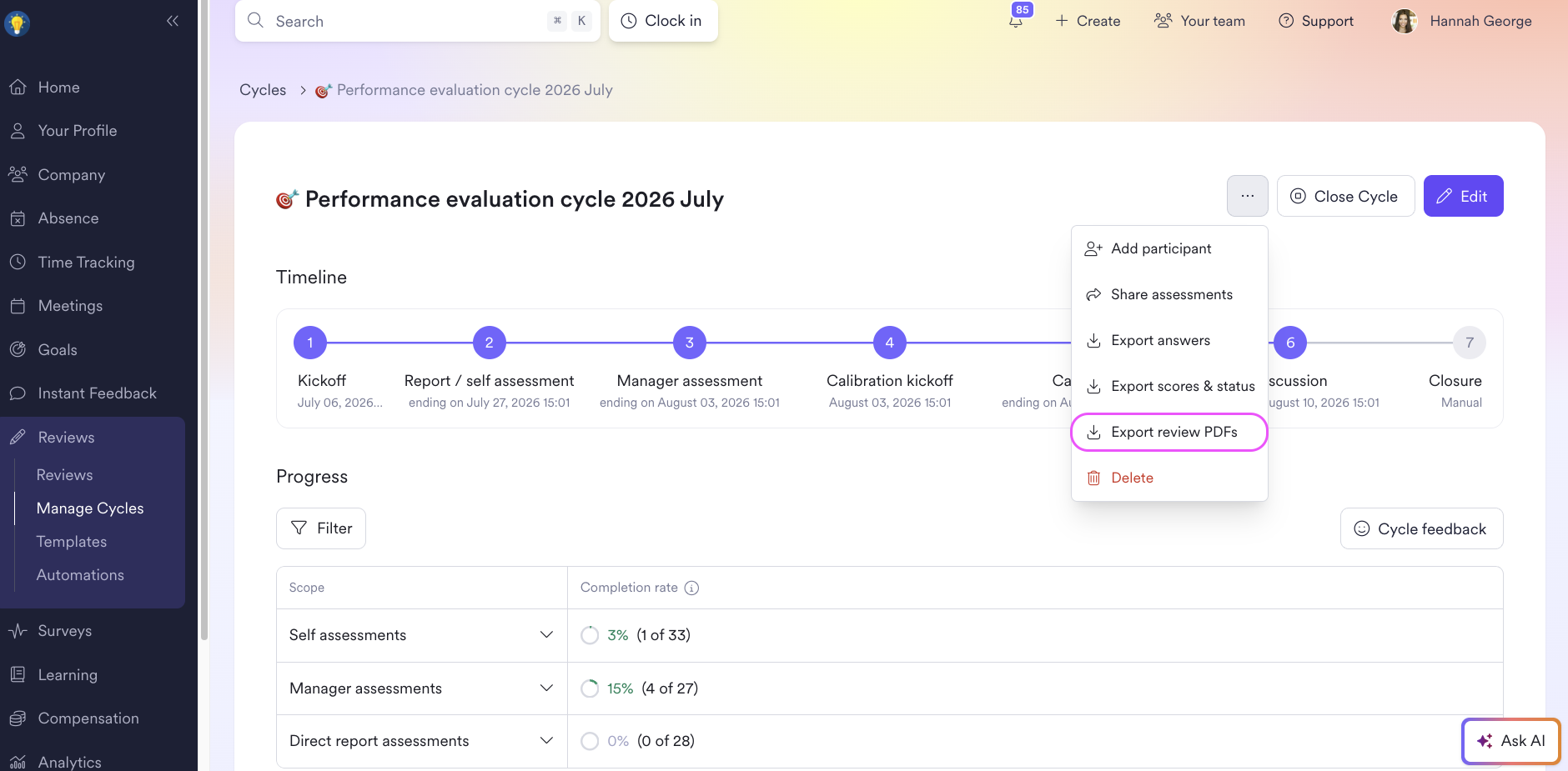Open Hannah George profile avatar
The width and height of the screenshot is (1568, 771).
(1405, 21)
